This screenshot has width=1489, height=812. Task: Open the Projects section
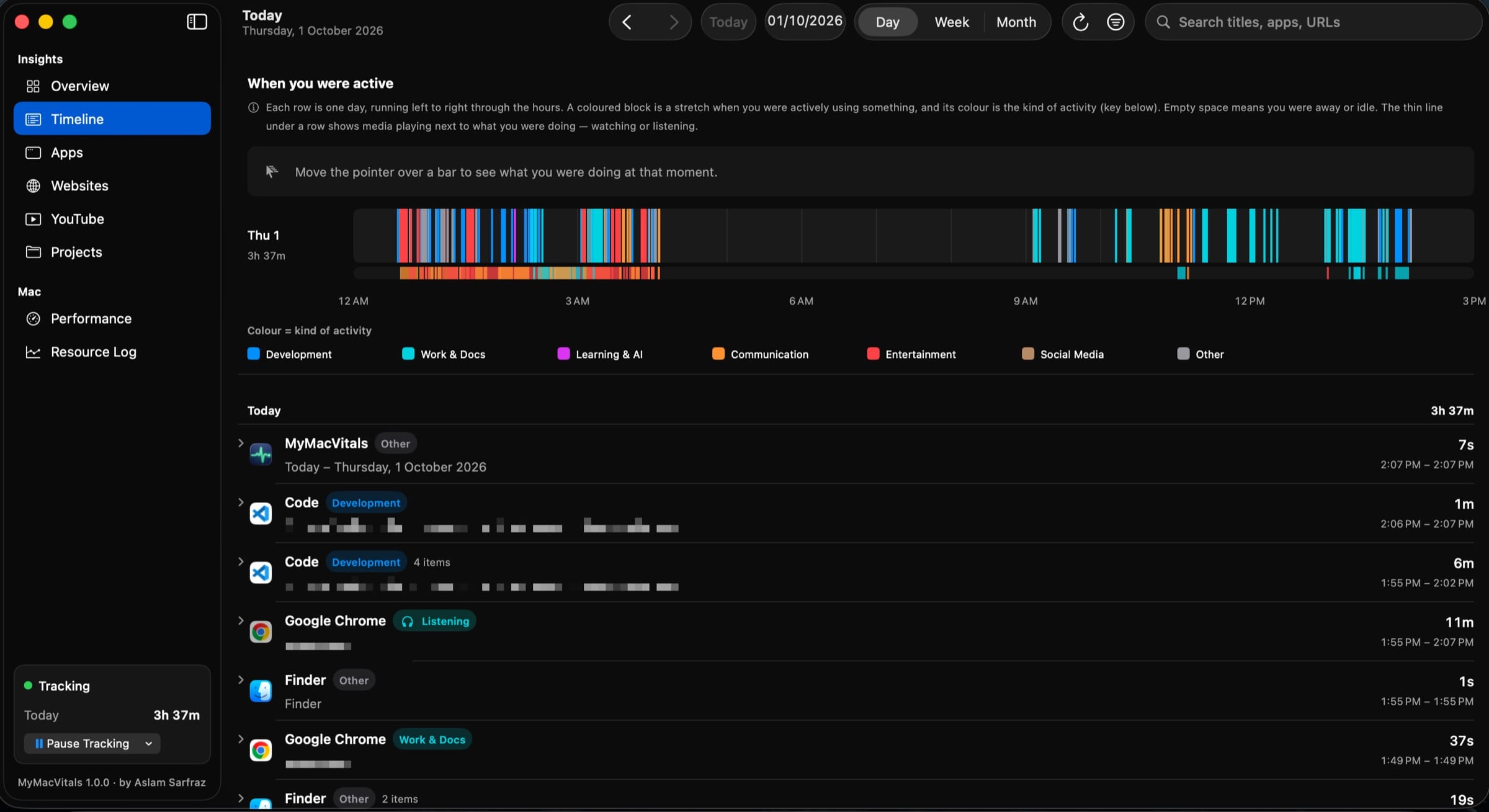(112, 252)
